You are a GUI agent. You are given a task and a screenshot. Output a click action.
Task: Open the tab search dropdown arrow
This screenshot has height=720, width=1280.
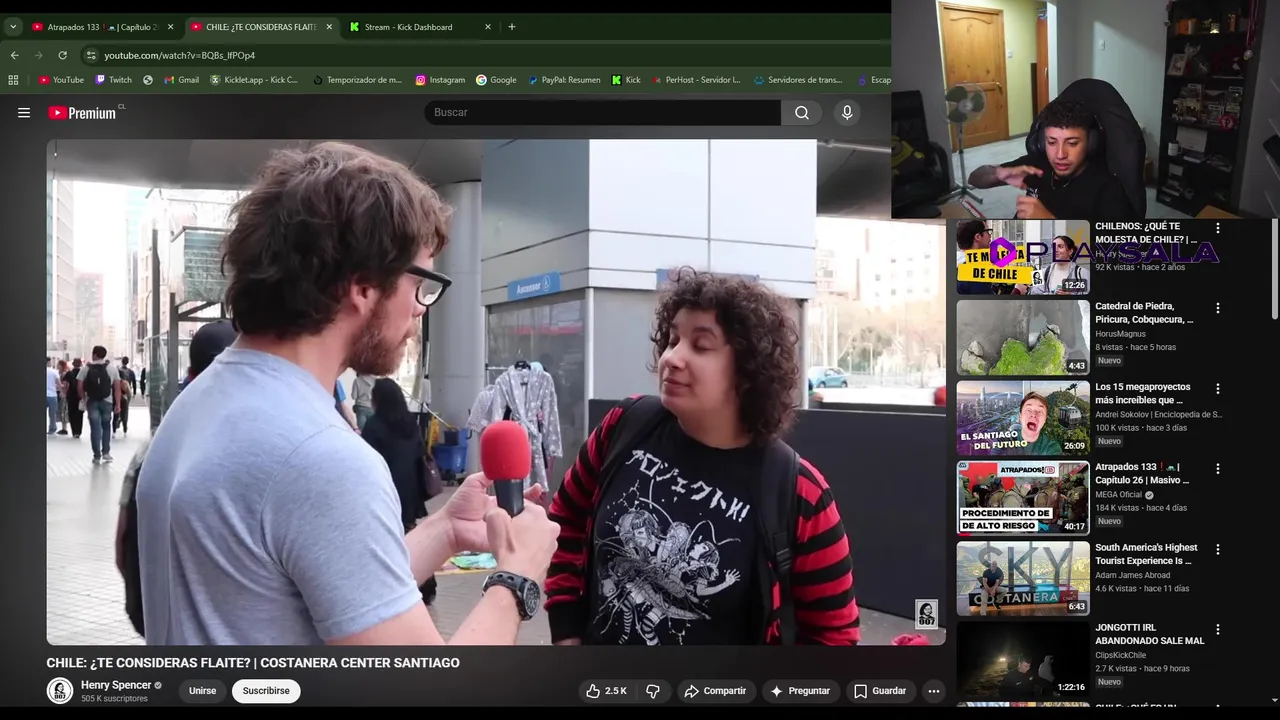tap(13, 27)
